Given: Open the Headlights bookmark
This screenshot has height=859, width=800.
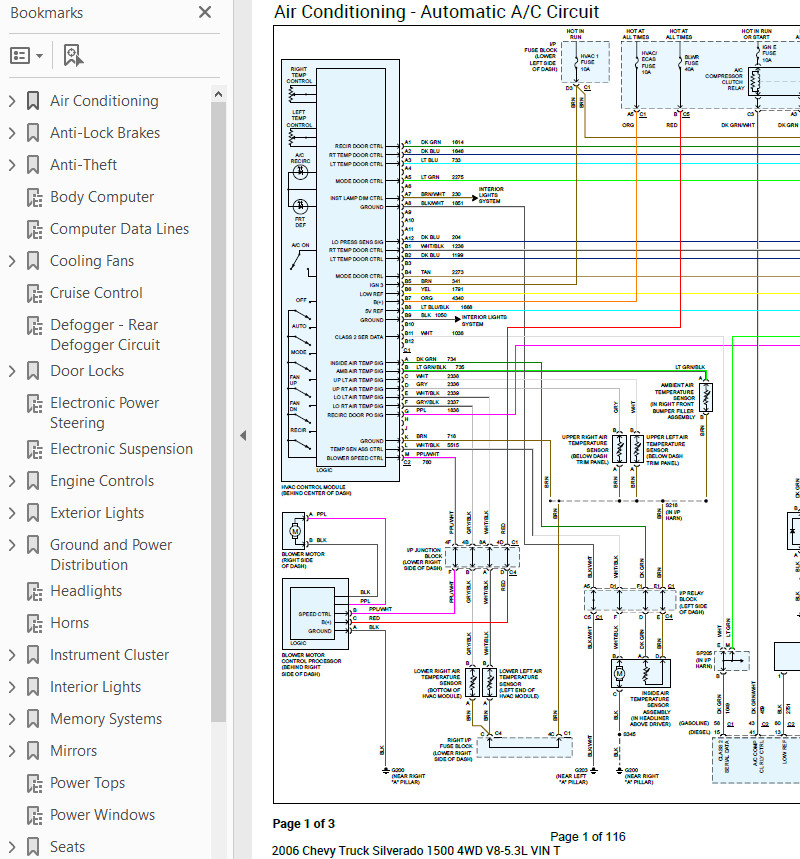Looking at the screenshot, I should pos(86,591).
